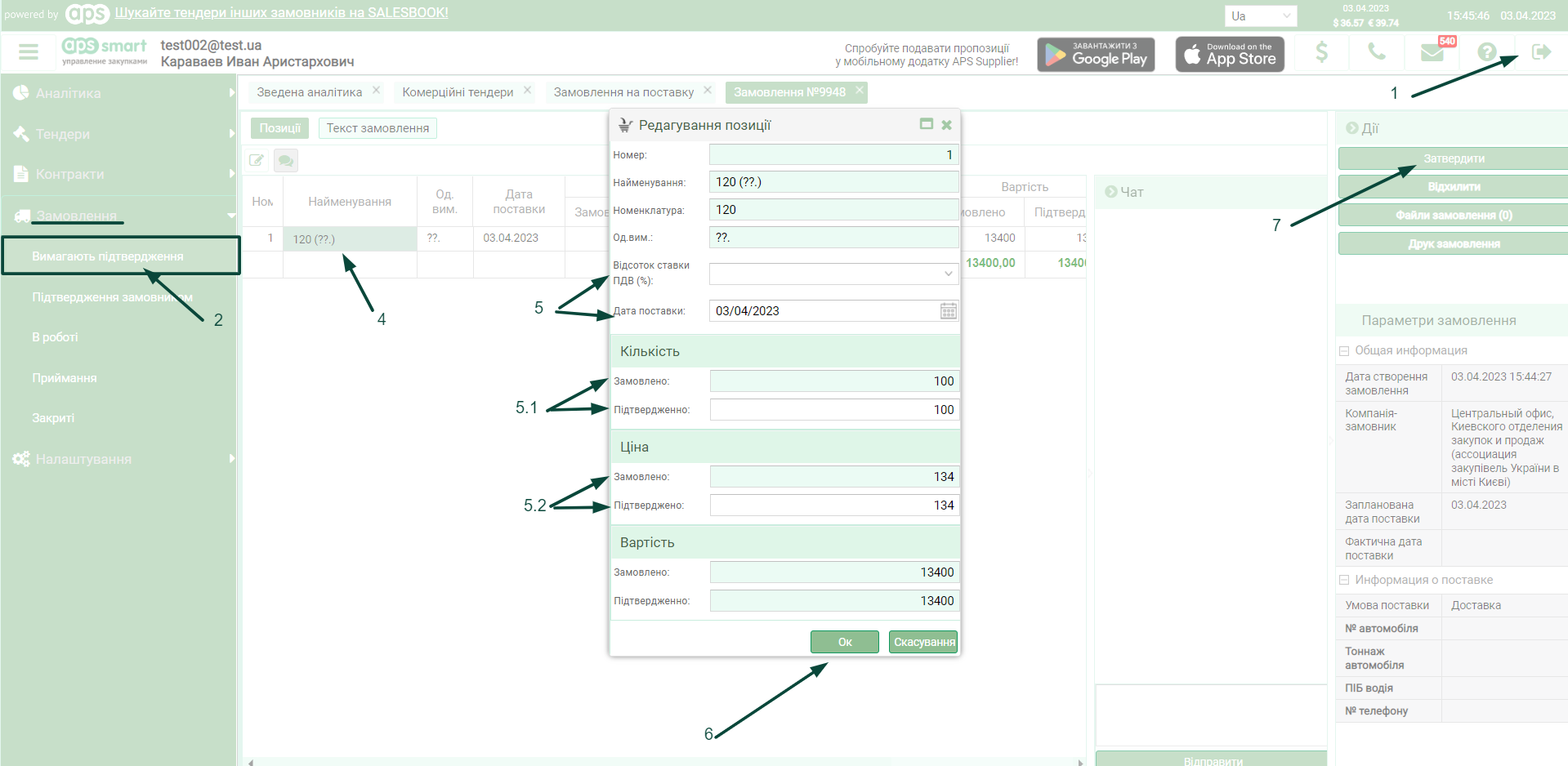Screen dimensions: 1568x766
Task: Maximize the Редагування позиції dialog
Action: click(x=927, y=124)
